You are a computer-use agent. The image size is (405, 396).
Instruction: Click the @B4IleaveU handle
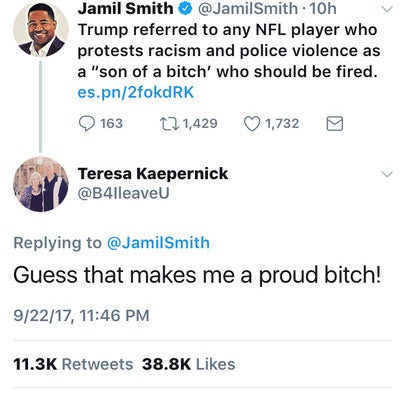pyautogui.click(x=123, y=193)
